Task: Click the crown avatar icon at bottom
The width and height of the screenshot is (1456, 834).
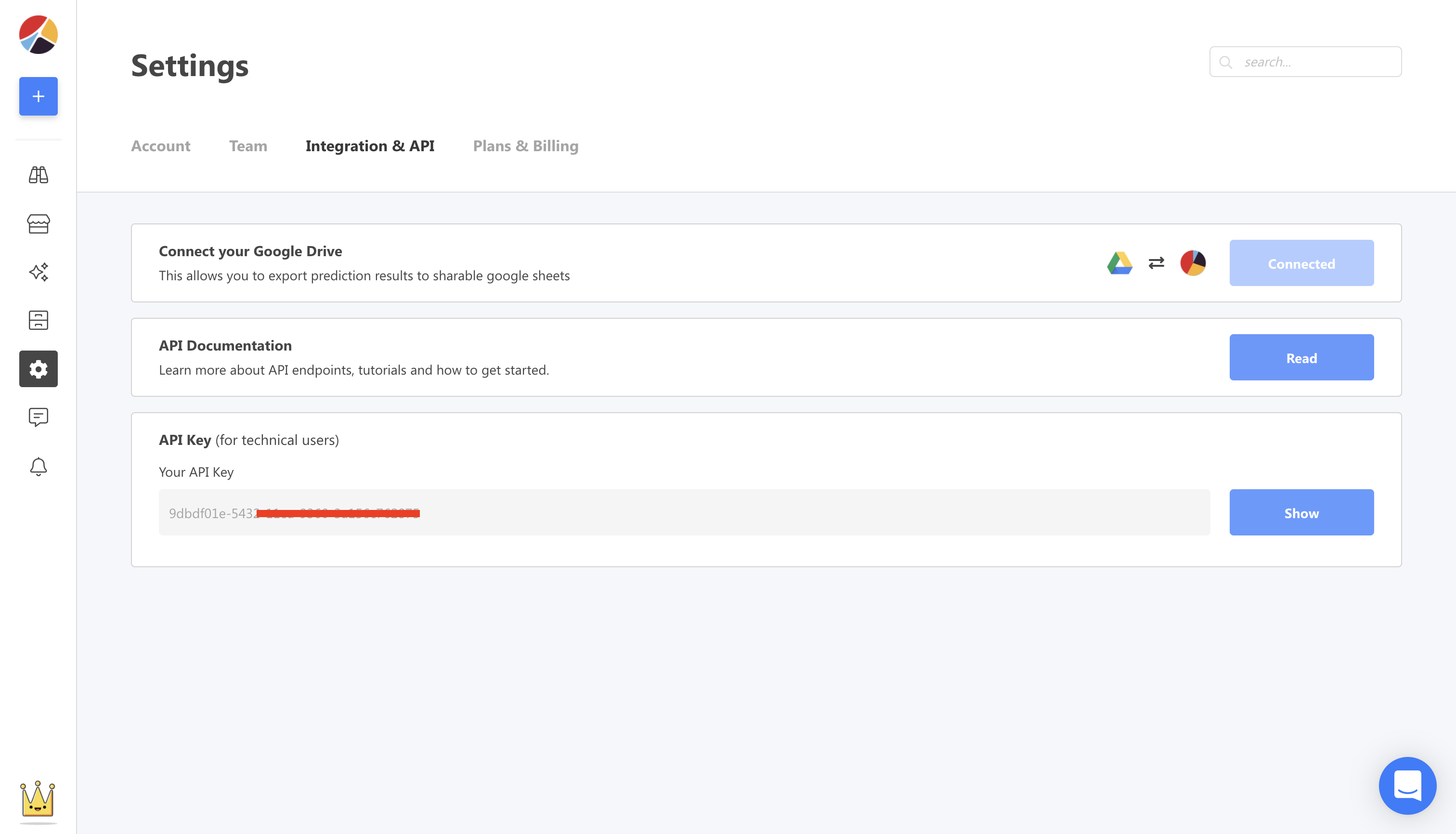Action: click(38, 798)
